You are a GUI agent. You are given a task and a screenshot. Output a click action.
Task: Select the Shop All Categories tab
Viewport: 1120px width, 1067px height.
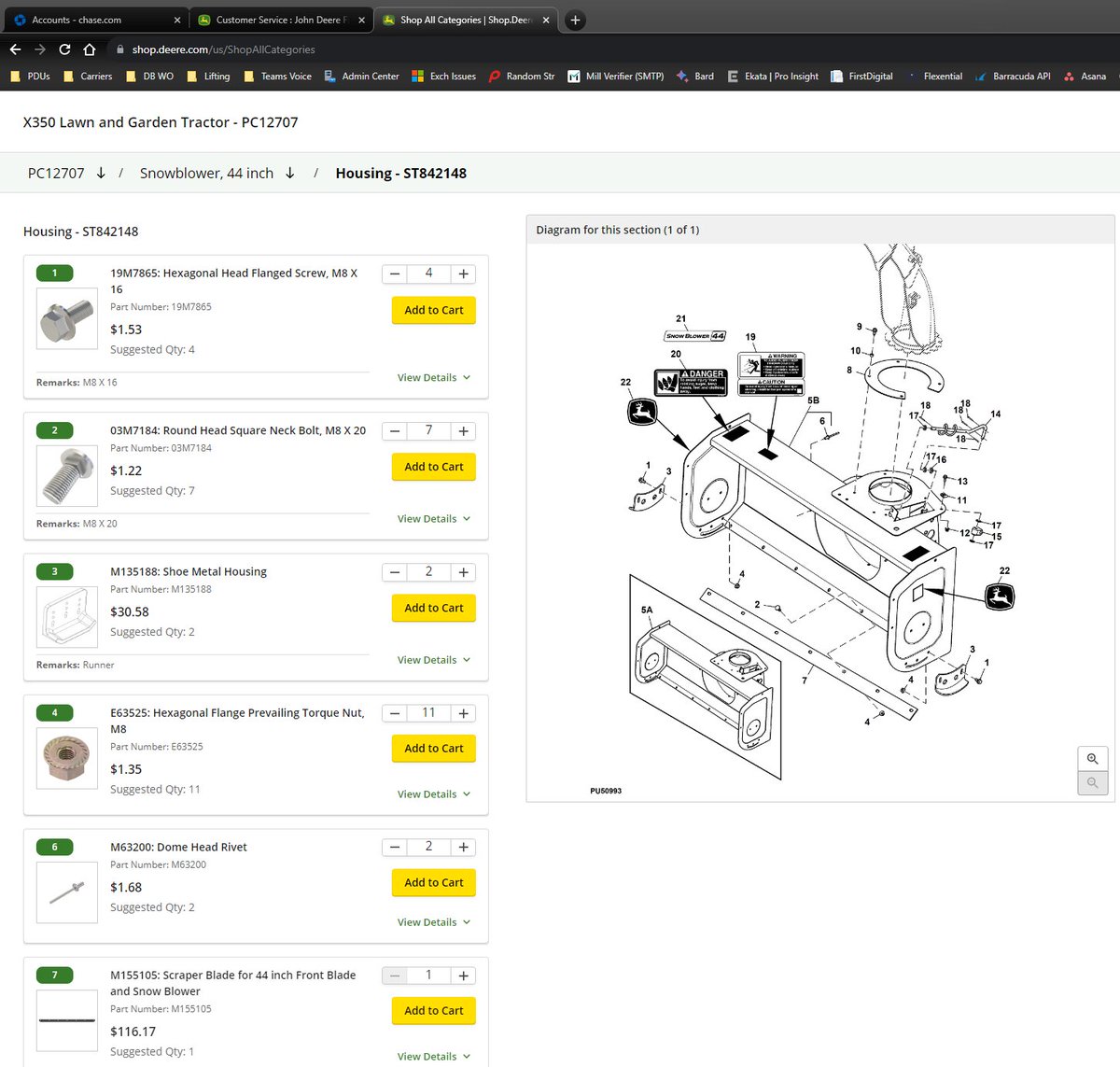click(466, 20)
